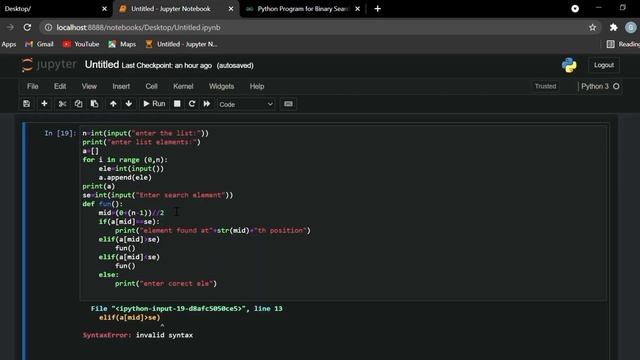Open the Cell menu

(x=151, y=87)
